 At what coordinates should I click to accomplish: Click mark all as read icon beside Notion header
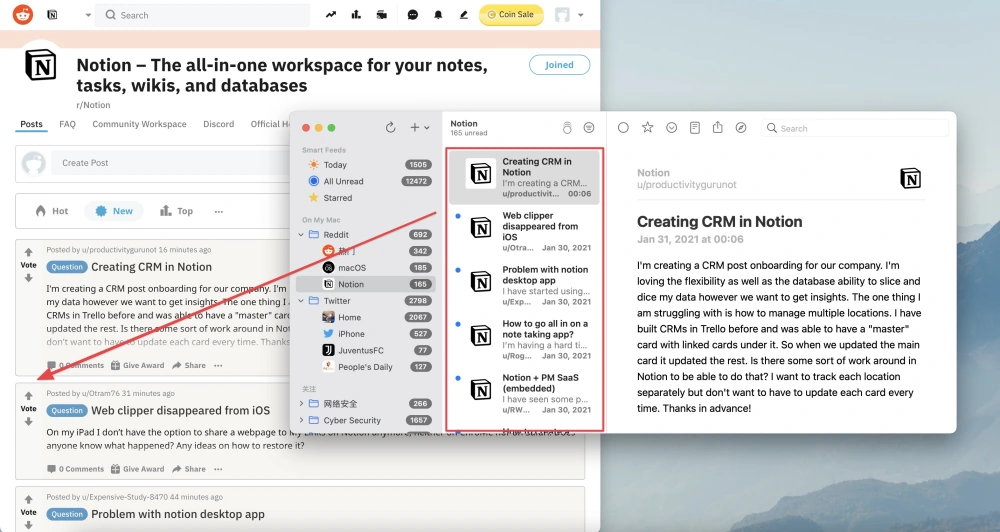point(567,128)
